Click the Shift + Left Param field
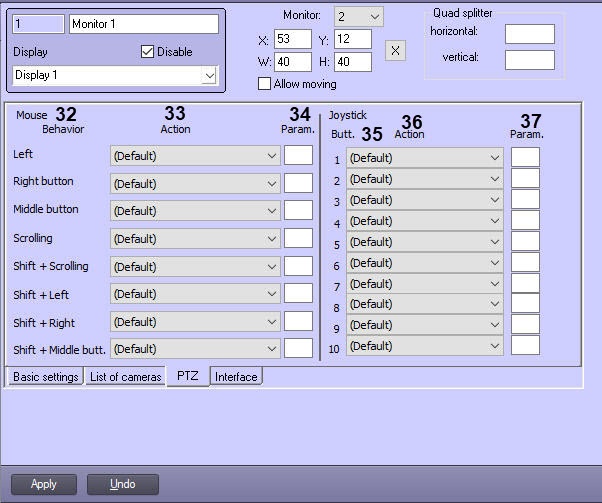 298,293
